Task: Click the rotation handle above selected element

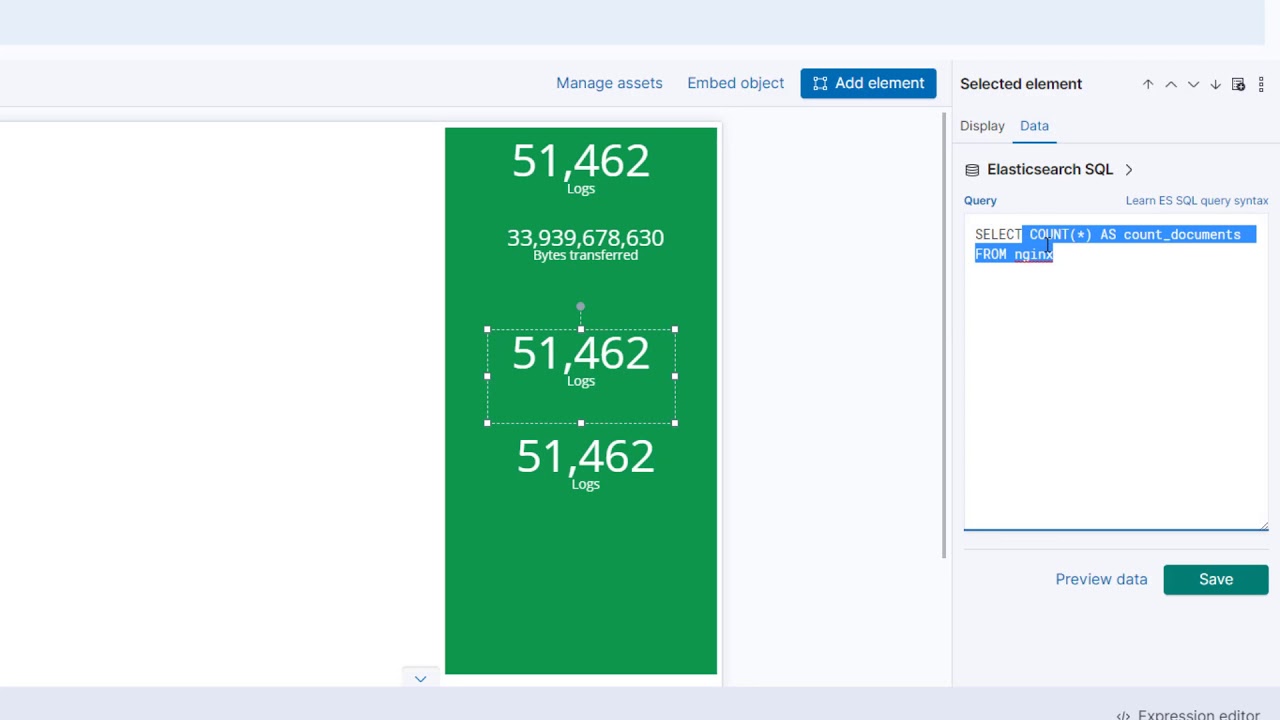Action: [580, 307]
